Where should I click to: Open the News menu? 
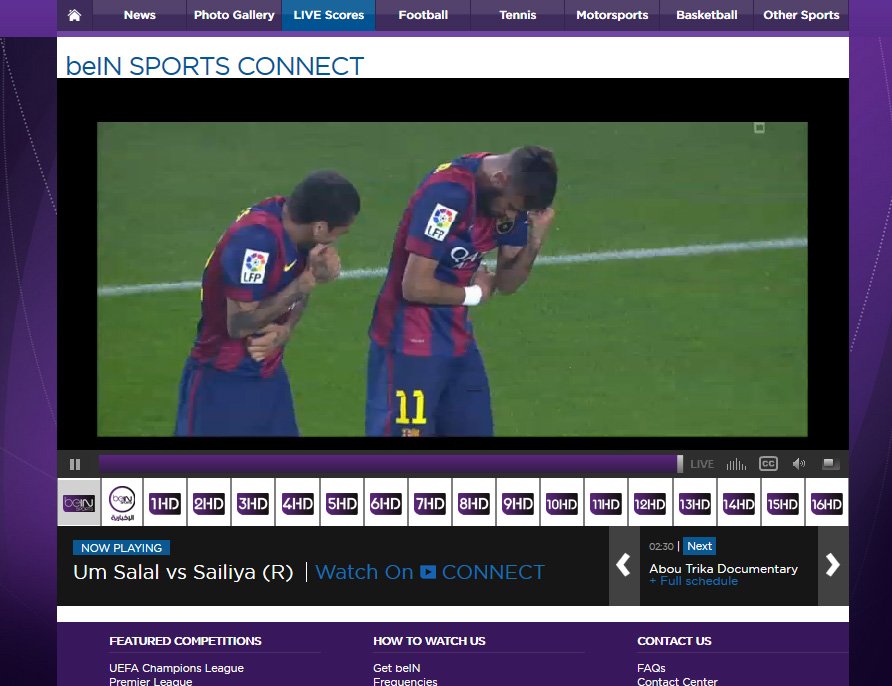point(139,15)
